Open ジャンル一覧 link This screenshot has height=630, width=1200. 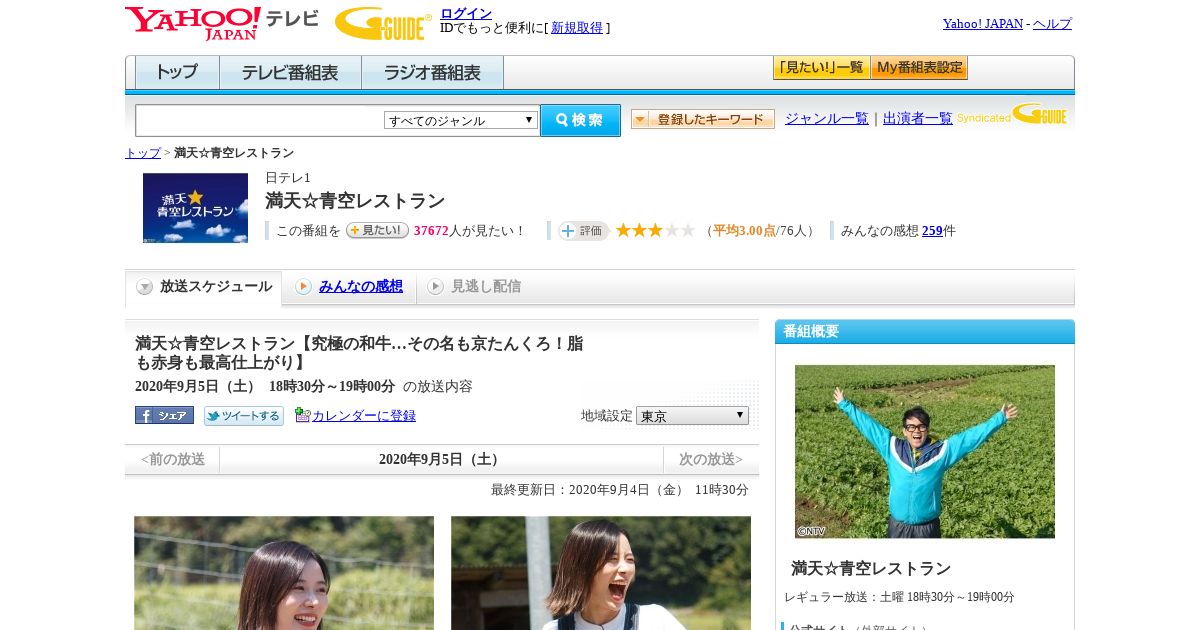point(827,118)
